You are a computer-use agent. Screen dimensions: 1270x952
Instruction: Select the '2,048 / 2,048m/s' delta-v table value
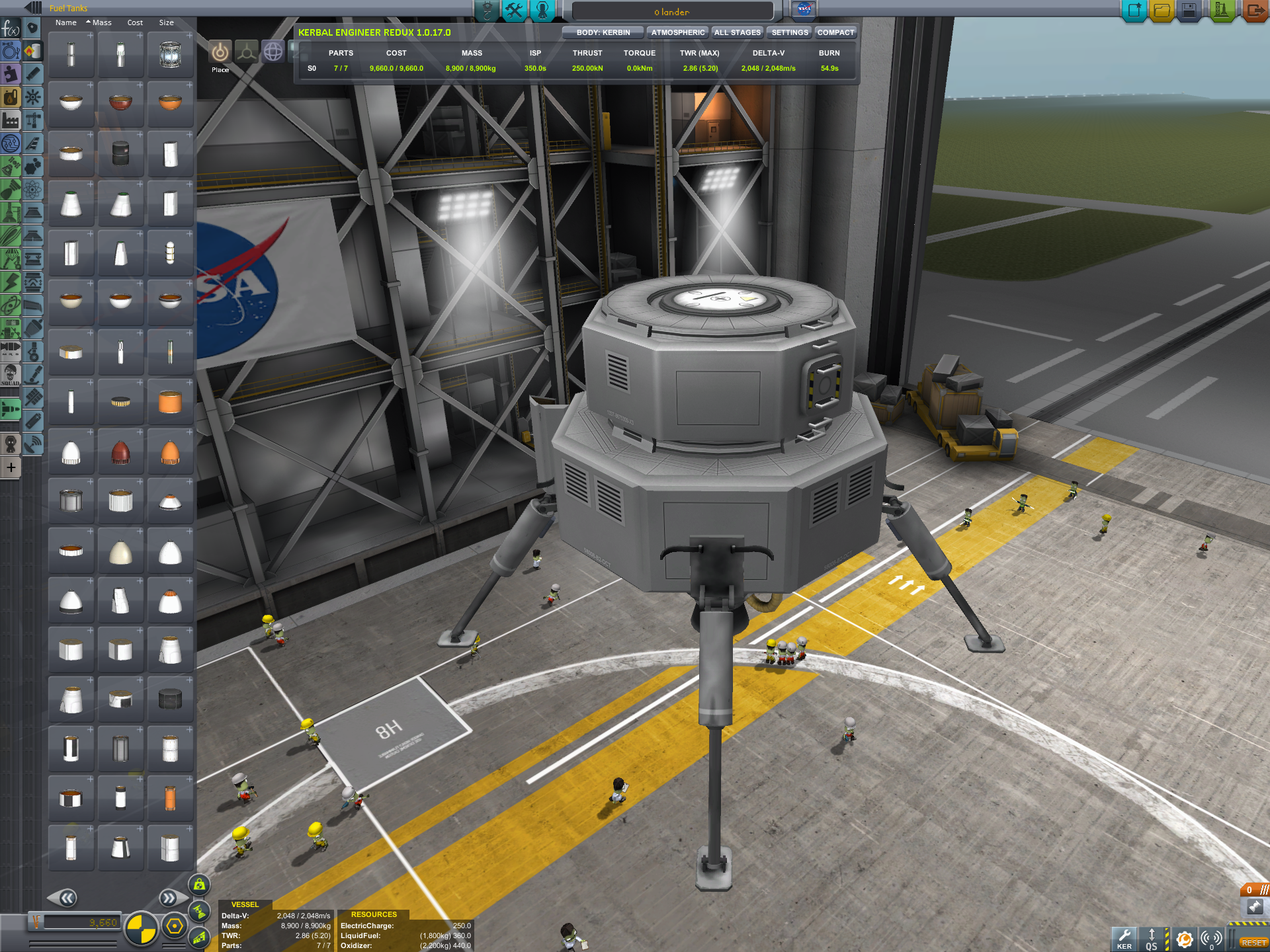tap(768, 69)
